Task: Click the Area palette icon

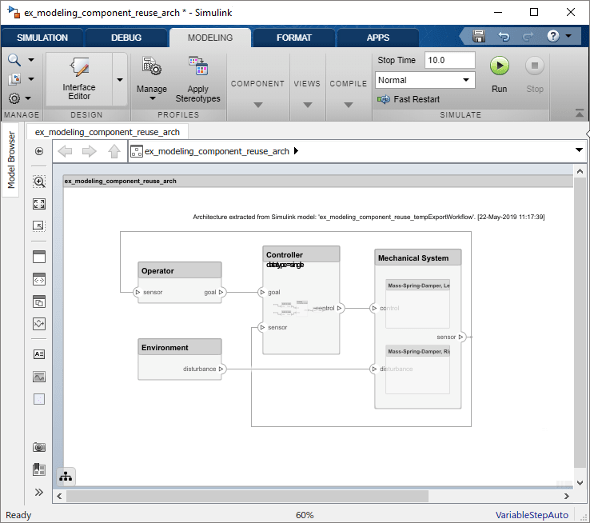Action: [39, 226]
